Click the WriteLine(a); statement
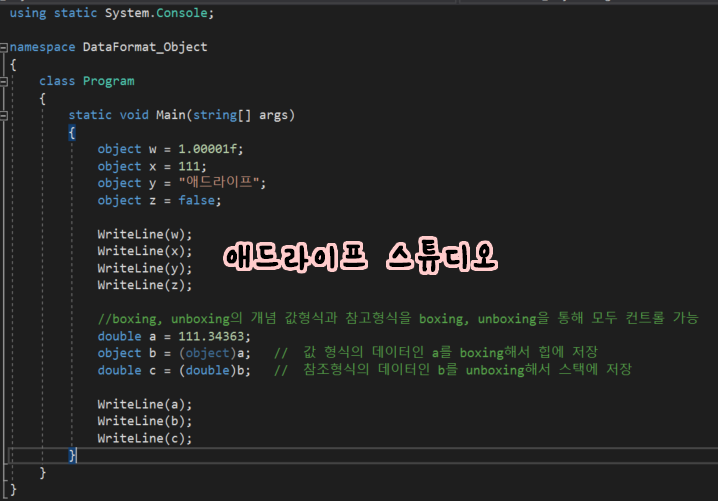Image resolution: width=718 pixels, height=501 pixels. point(145,405)
